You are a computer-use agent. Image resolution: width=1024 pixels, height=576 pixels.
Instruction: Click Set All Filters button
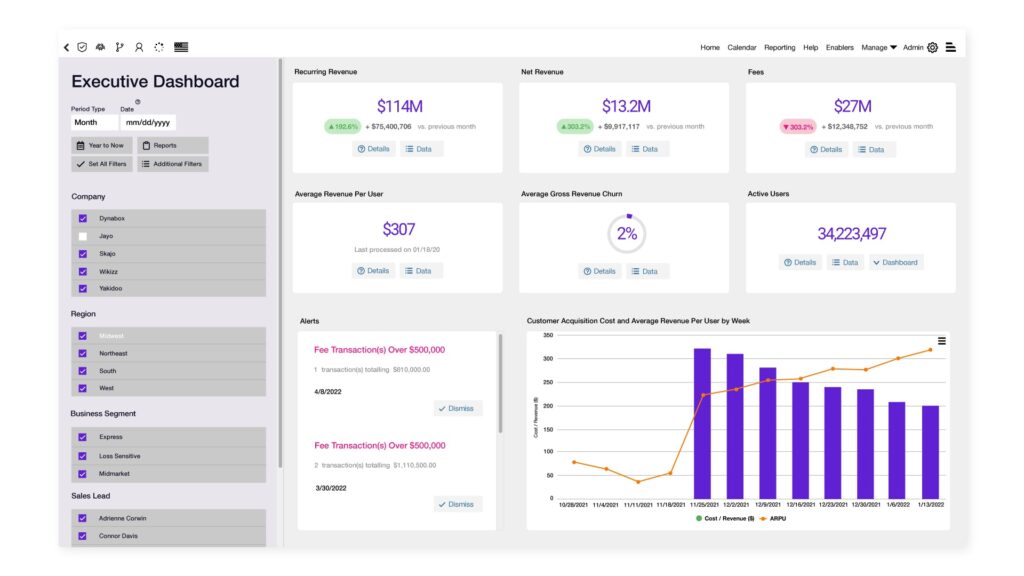pos(102,164)
